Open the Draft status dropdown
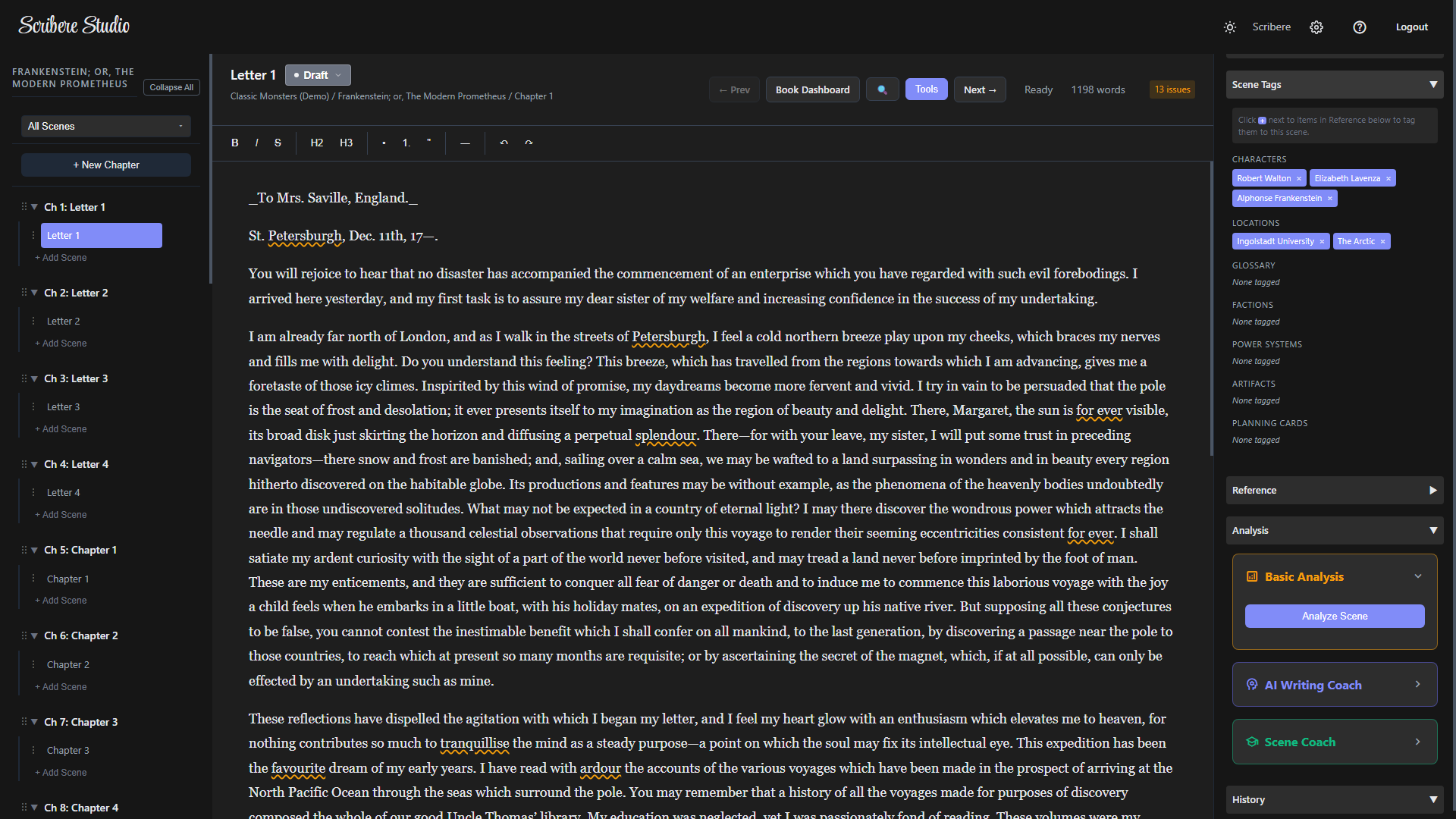This screenshot has width=1456, height=819. [x=317, y=74]
